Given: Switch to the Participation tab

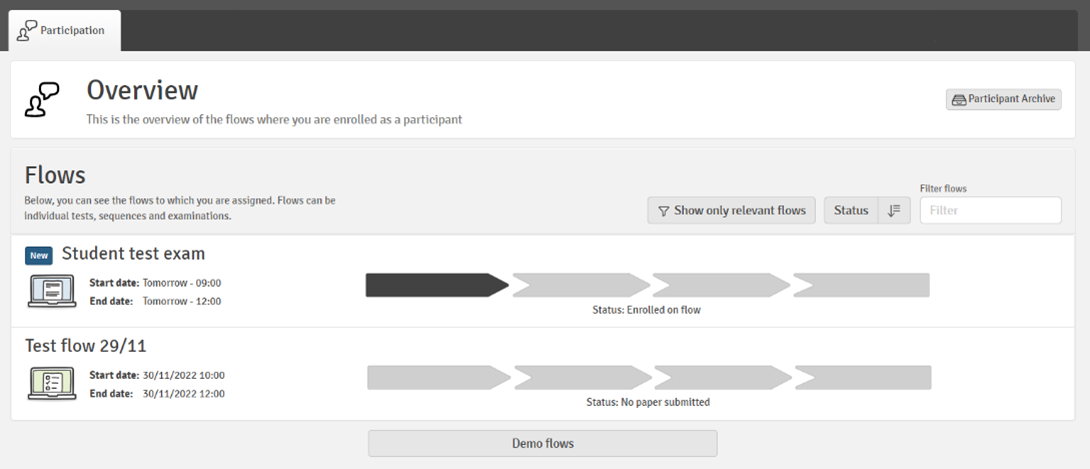Looking at the screenshot, I should [x=65, y=31].
